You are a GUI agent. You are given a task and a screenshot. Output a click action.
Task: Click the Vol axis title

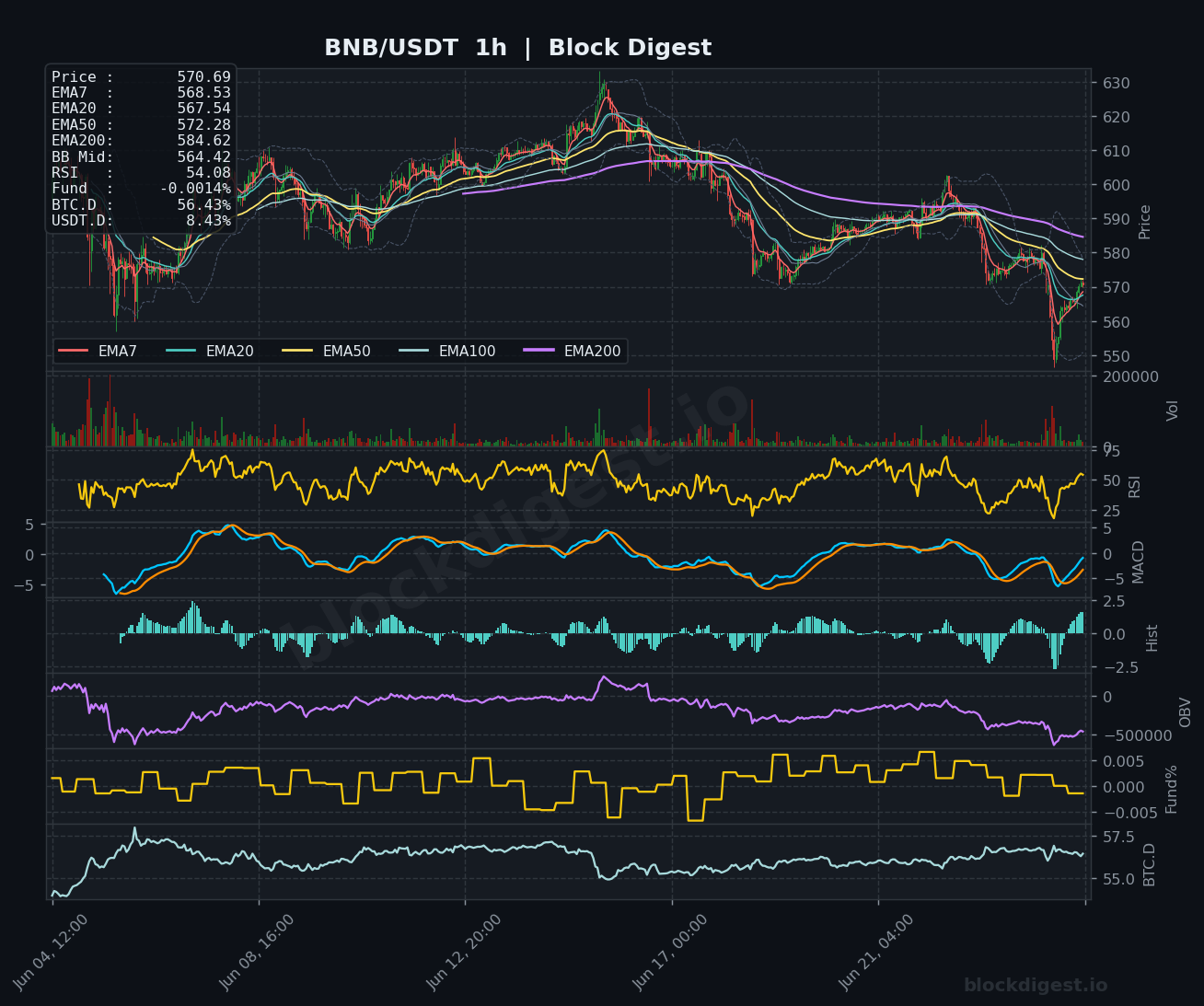click(x=1173, y=410)
